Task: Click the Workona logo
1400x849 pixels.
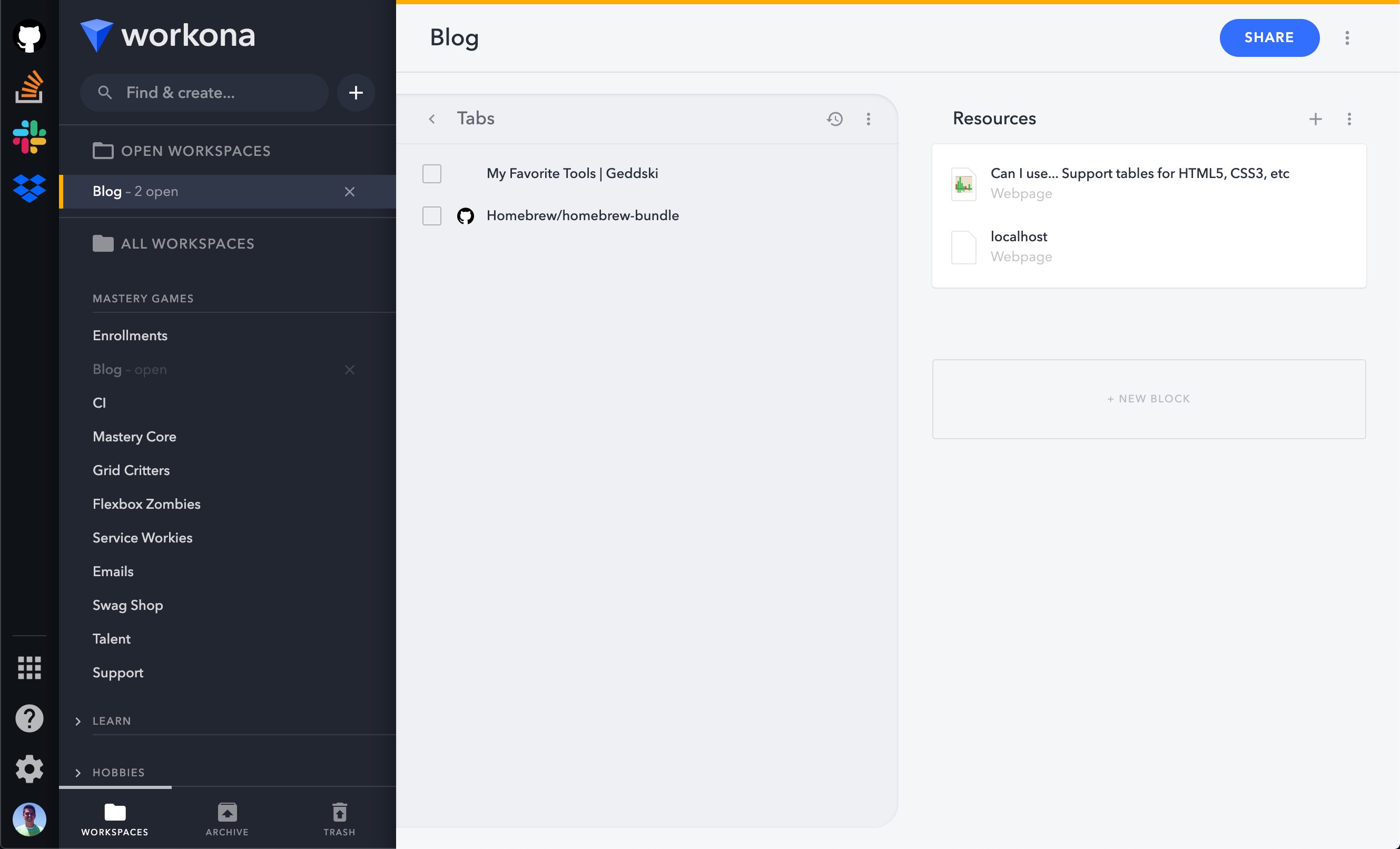Action: tap(167, 35)
